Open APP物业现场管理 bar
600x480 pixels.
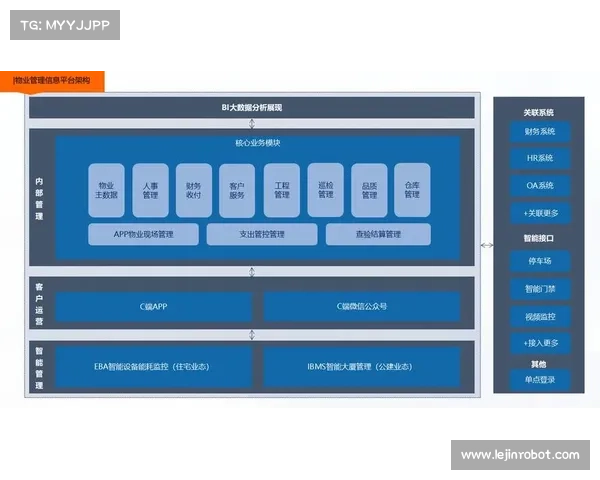(144, 234)
